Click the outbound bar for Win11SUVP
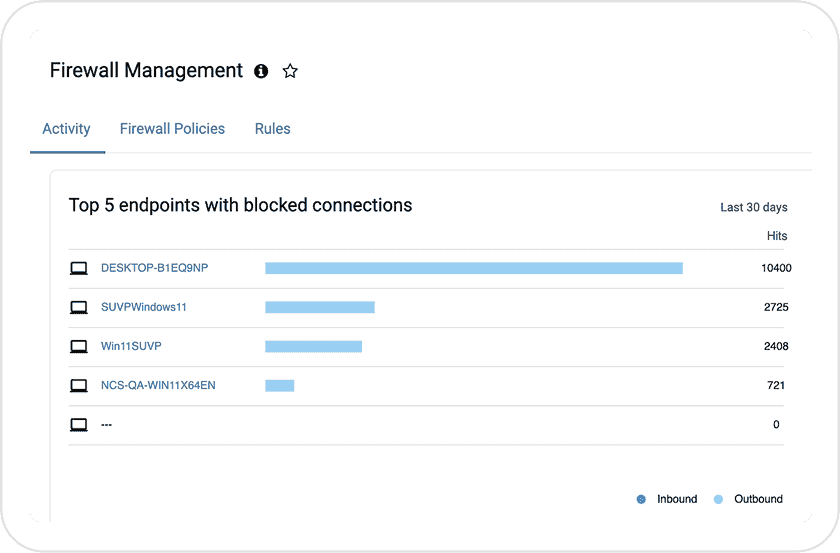 tap(313, 346)
